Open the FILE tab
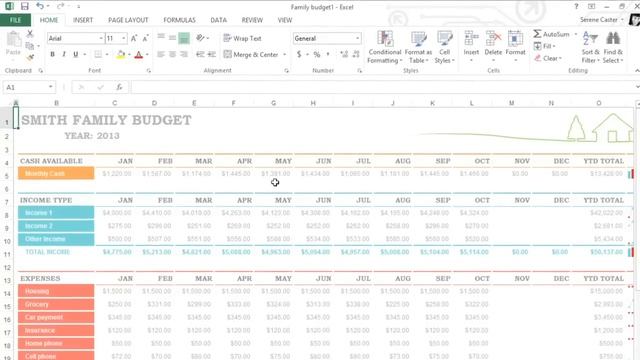Screen dimensions: 640x360 coord(15,20)
